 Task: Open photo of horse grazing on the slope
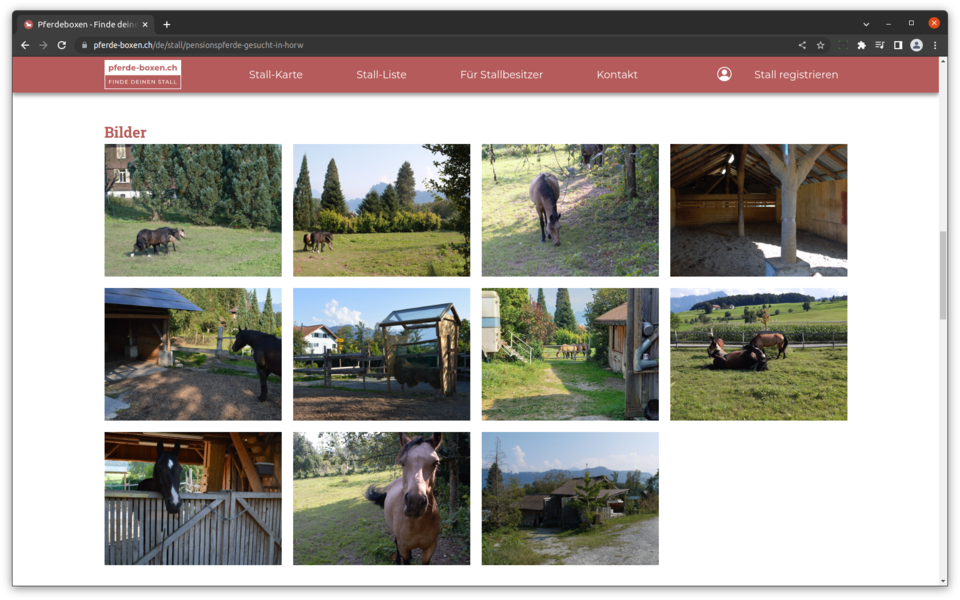(570, 210)
